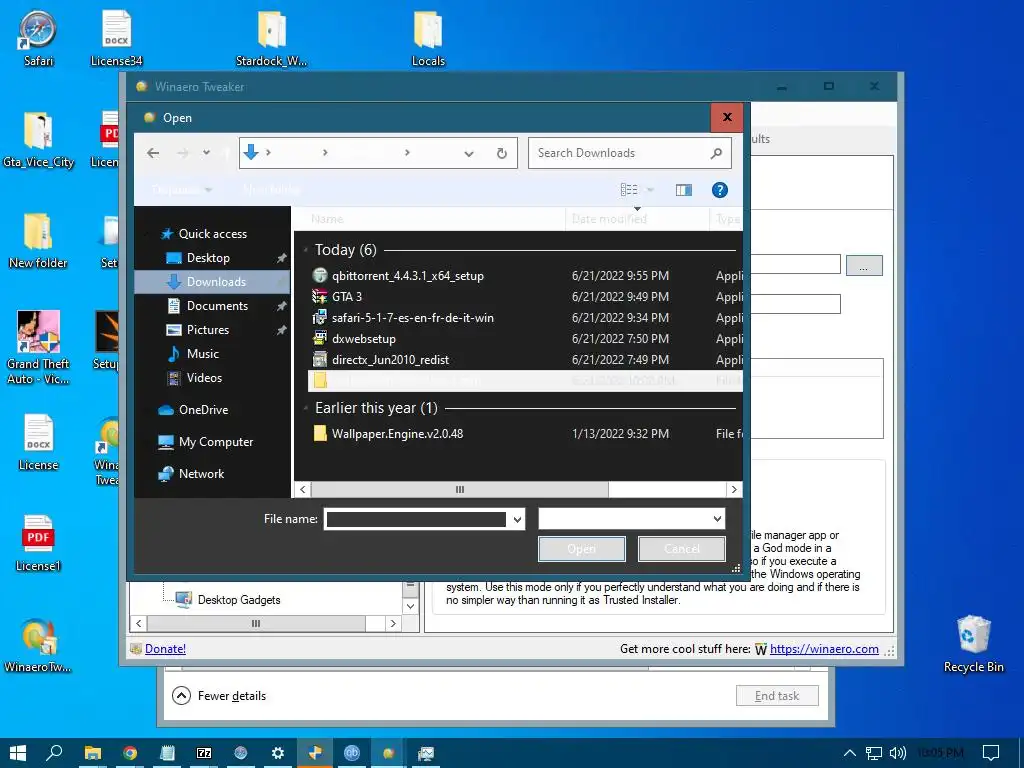The image size is (1024, 768).
Task: Select the Stardock_W... folder on desktop
Action: coord(271,39)
